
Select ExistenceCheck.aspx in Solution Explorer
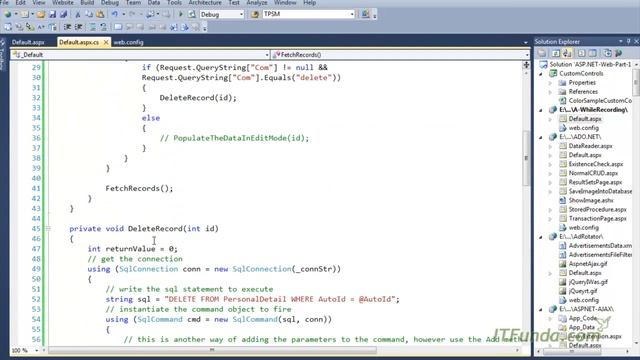coord(596,164)
